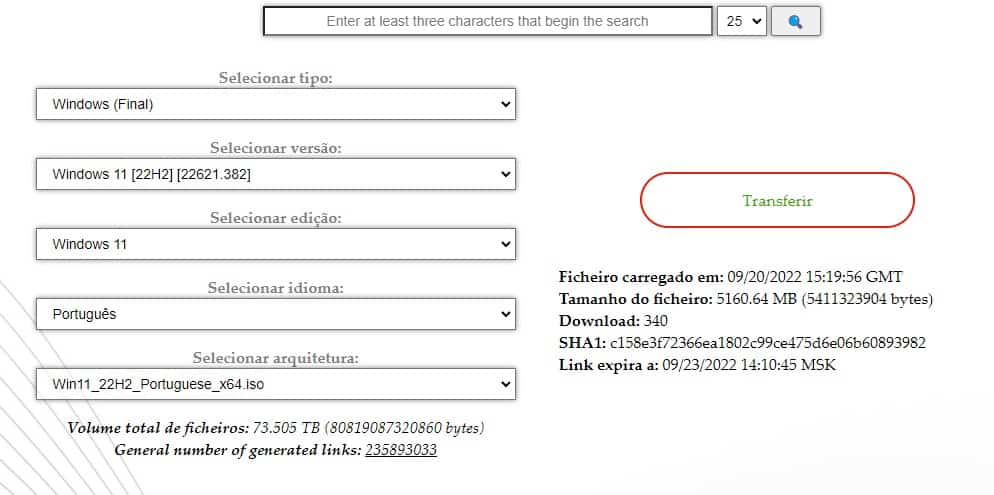Open the Selecionar arquitetura dropdown
The image size is (994, 495).
click(276, 384)
